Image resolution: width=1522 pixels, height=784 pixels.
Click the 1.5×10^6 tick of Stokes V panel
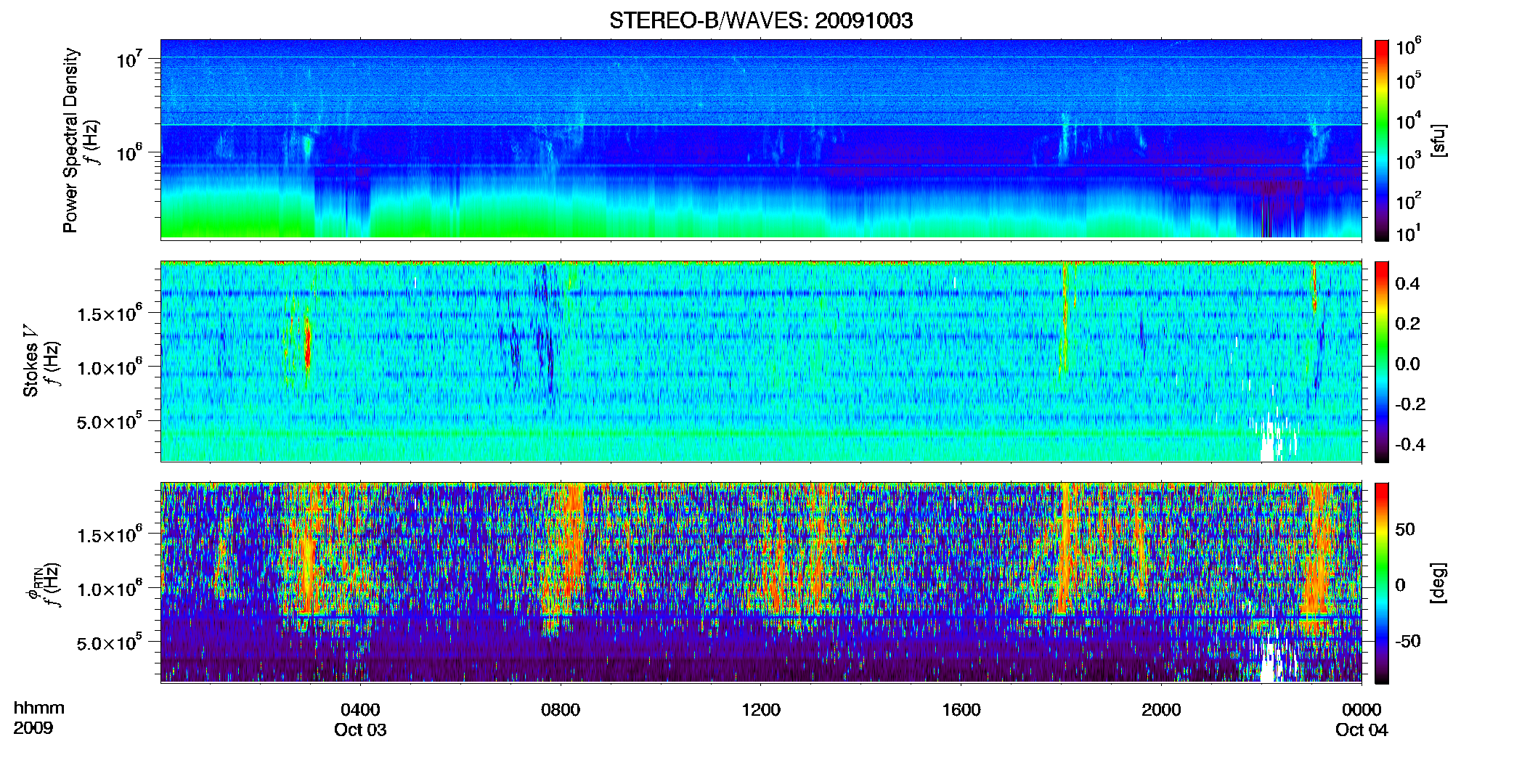pyautogui.click(x=110, y=314)
